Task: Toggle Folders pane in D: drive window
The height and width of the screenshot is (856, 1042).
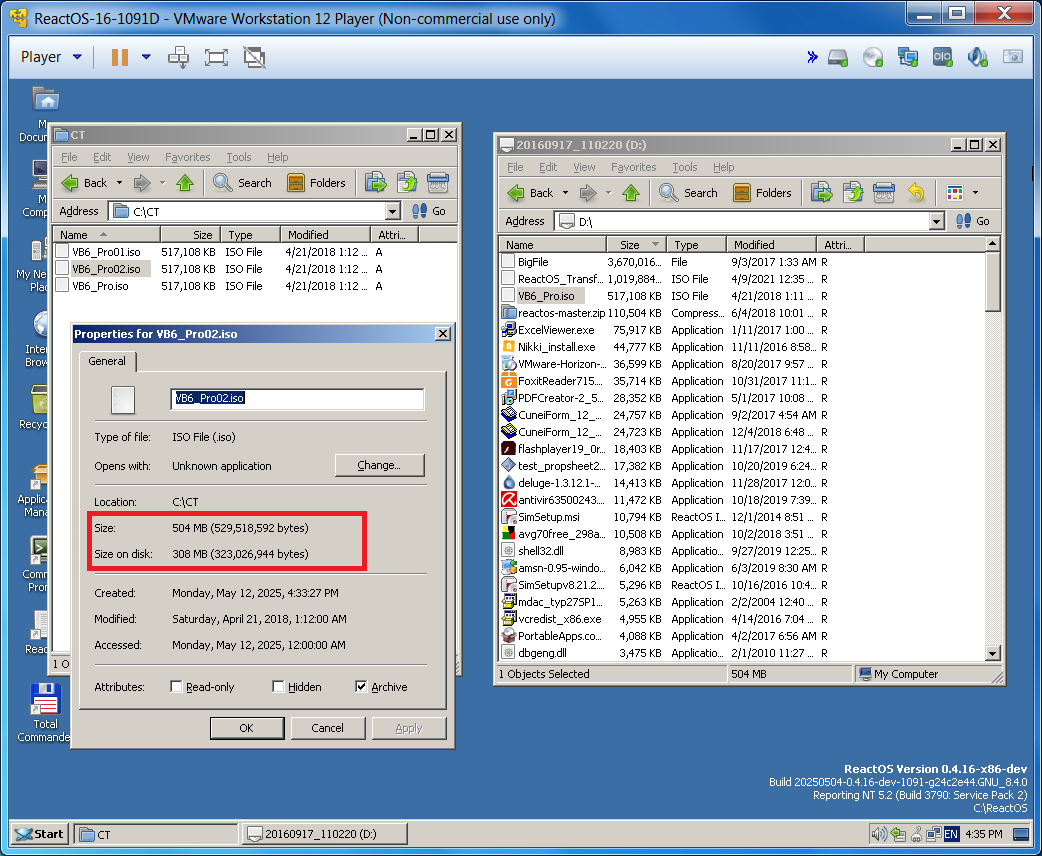Action: tap(762, 193)
